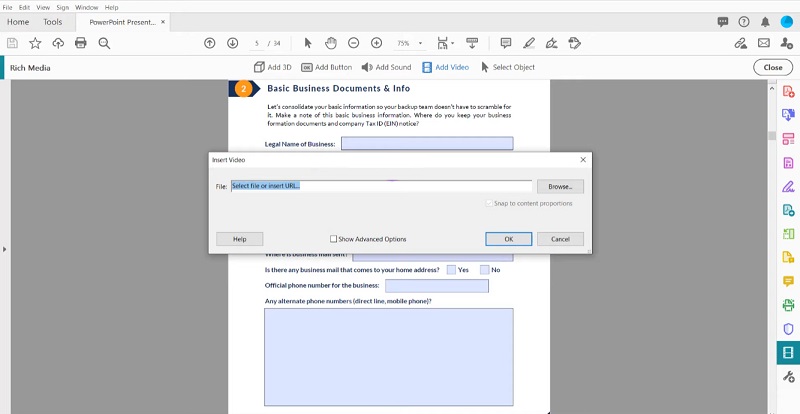Click Add 3D in Rich Media bar
This screenshot has height=414, width=800.
point(272,67)
